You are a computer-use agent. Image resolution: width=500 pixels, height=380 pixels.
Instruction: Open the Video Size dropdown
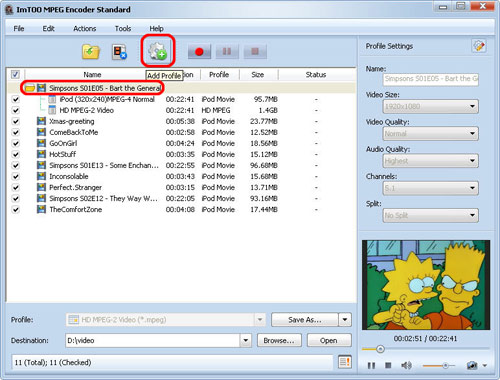[431, 106]
